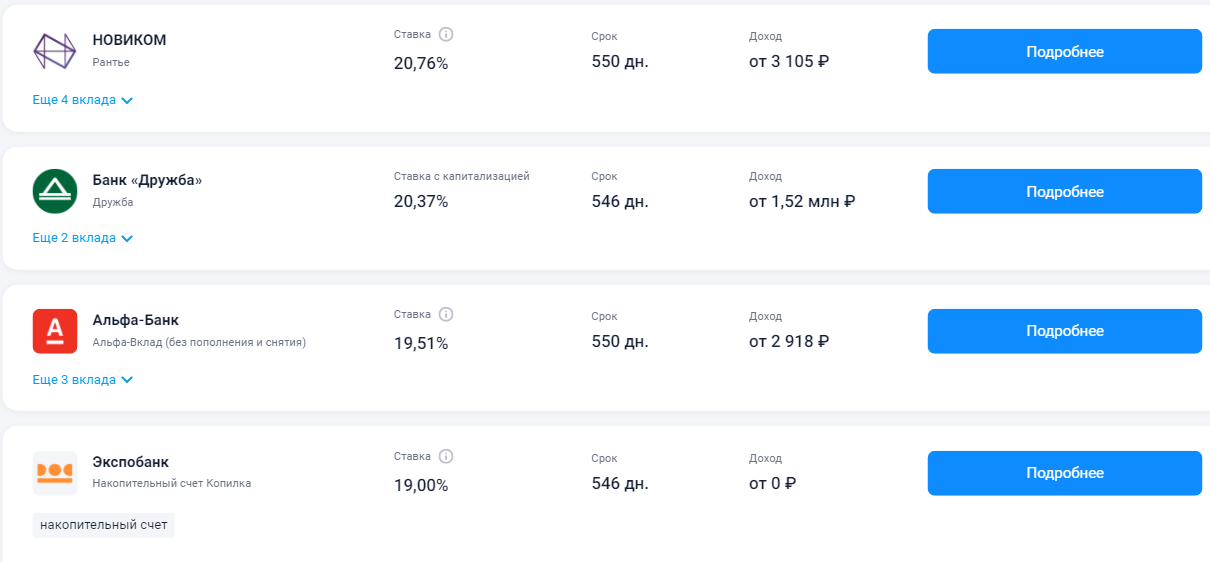This screenshot has height=562, width=1210.
Task: Expand 'Еще 4 вклада' under НОВИКОМ
Action: click(x=83, y=100)
